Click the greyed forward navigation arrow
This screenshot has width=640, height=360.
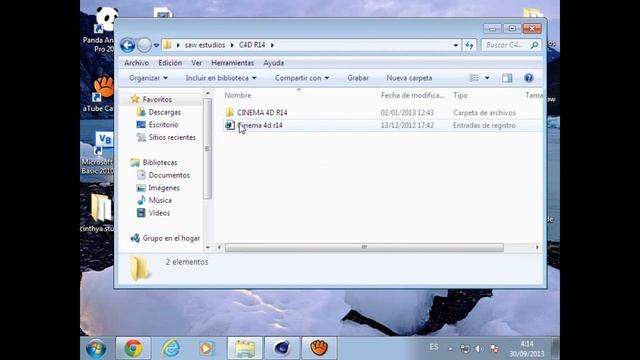pyautogui.click(x=144, y=45)
